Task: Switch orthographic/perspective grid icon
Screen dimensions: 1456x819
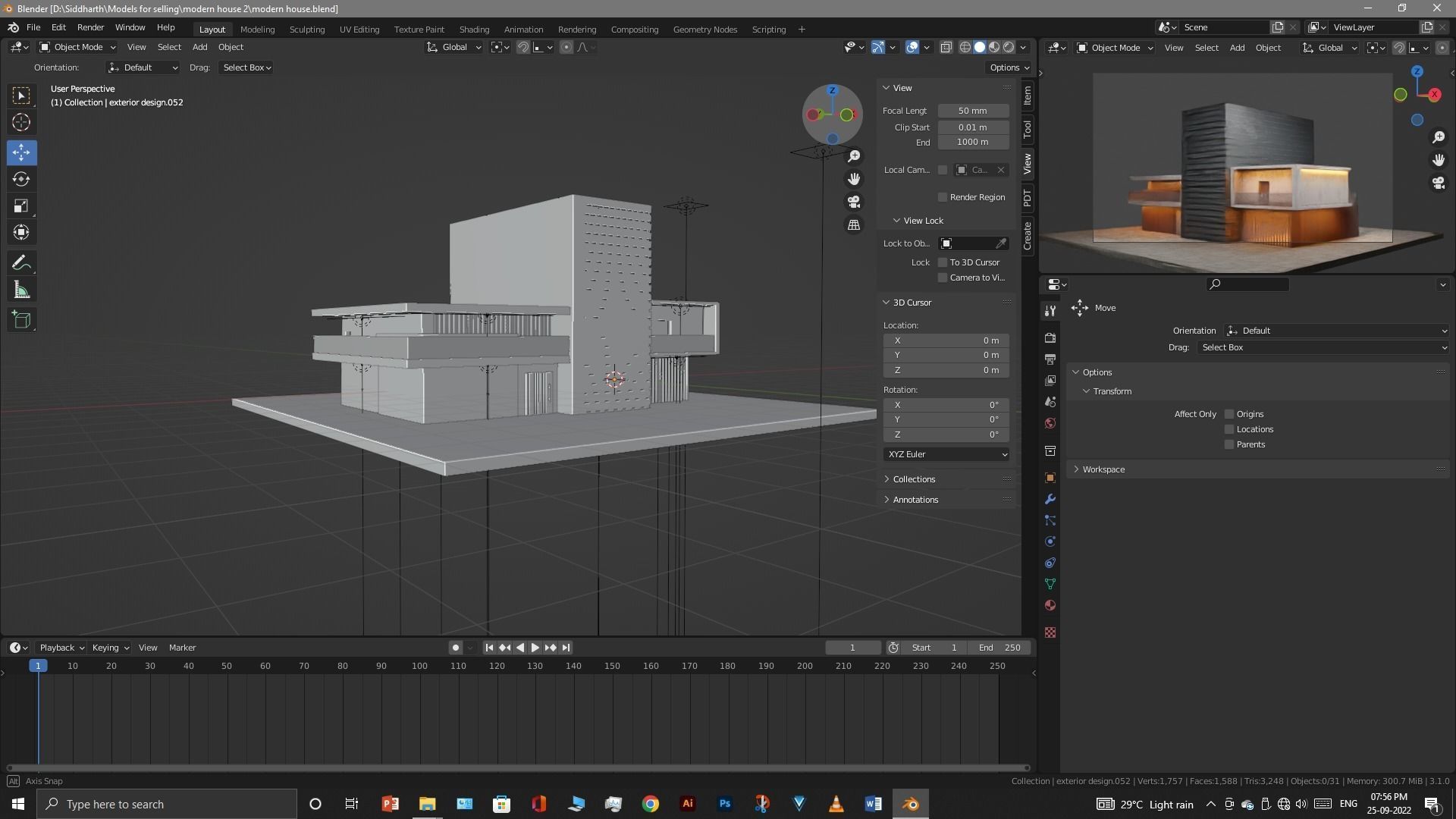Action: [x=854, y=225]
